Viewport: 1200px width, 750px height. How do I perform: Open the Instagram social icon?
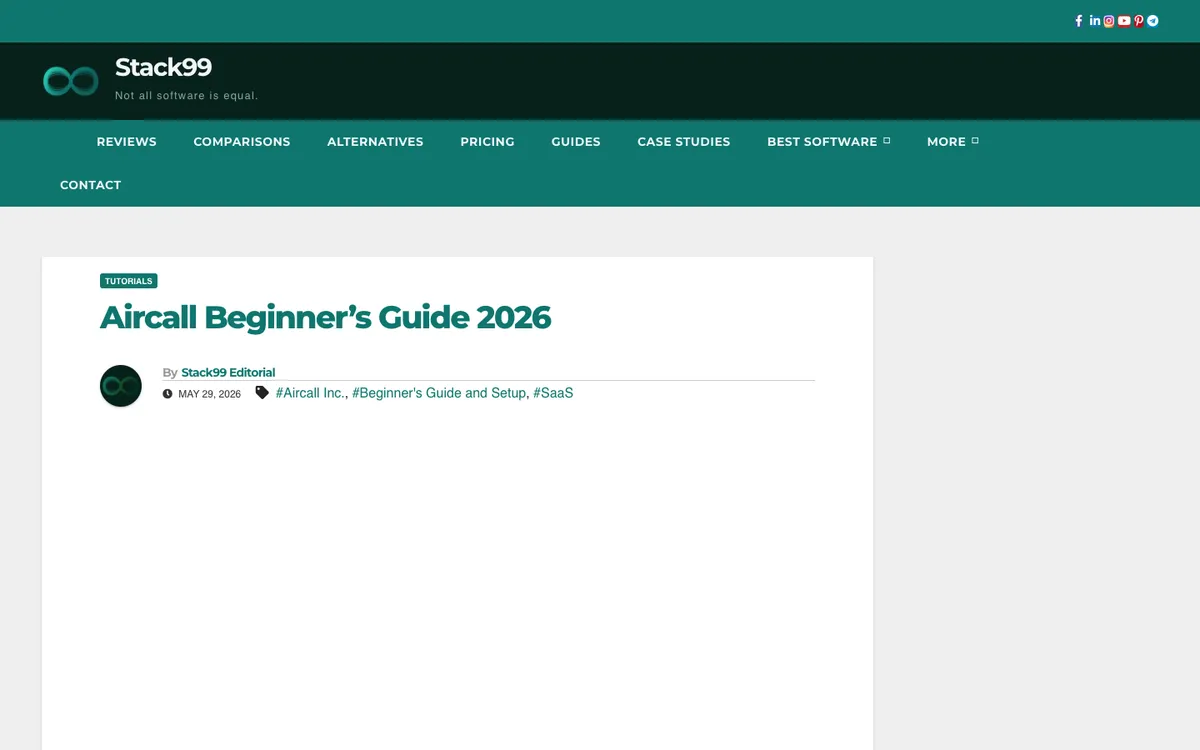pos(1109,21)
